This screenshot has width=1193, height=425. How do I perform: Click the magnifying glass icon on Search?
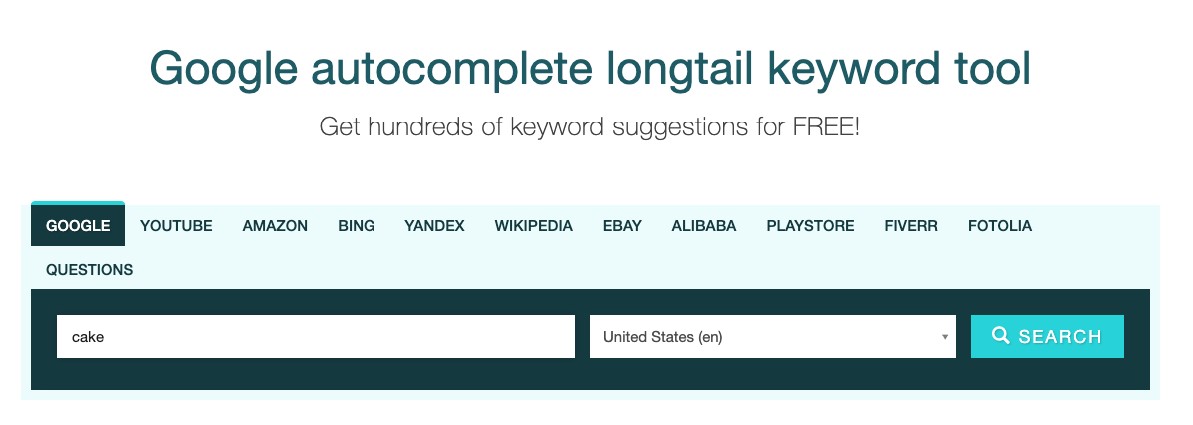[x=1000, y=336]
